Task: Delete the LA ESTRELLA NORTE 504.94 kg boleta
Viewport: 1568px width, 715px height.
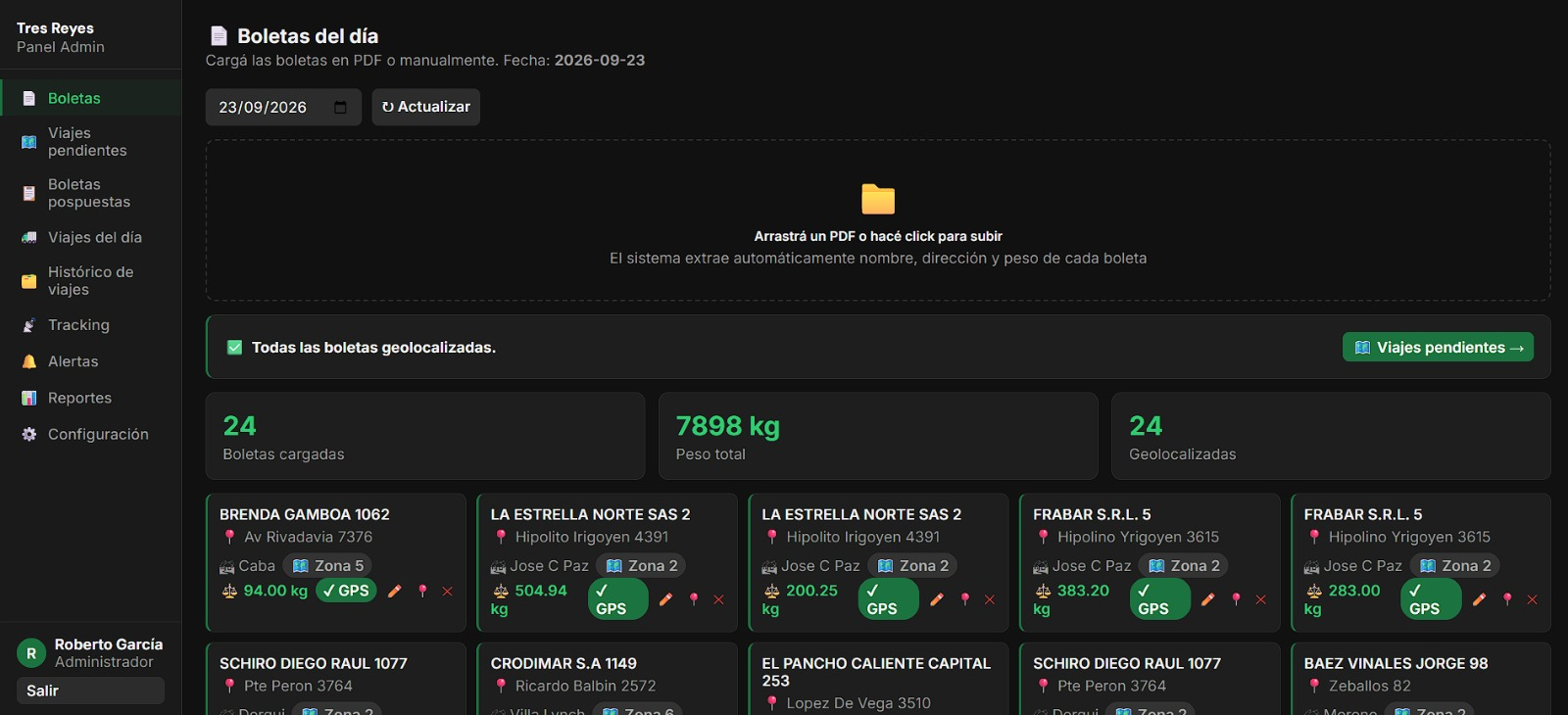Action: (719, 599)
